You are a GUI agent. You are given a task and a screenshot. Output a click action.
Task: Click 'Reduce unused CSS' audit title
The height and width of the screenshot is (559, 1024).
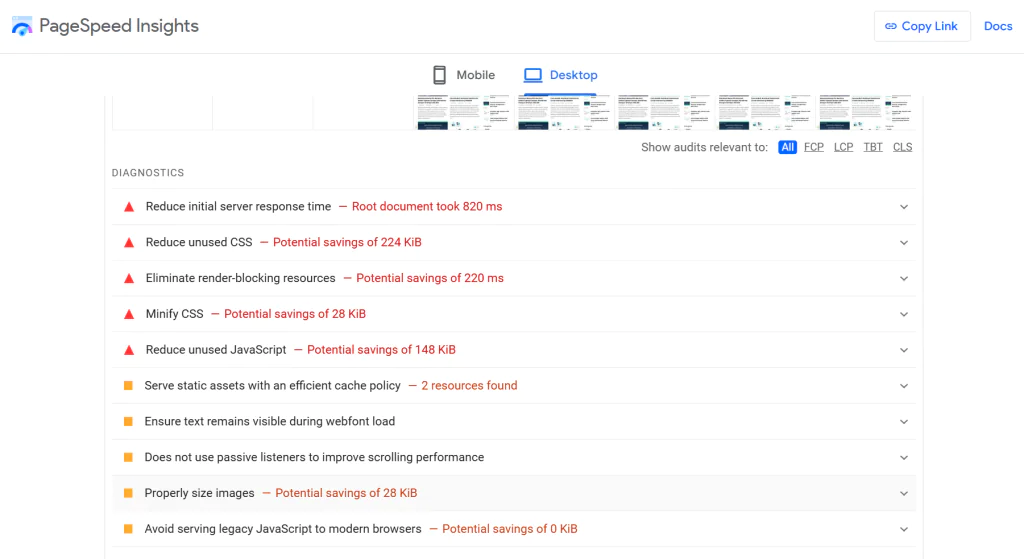(199, 242)
